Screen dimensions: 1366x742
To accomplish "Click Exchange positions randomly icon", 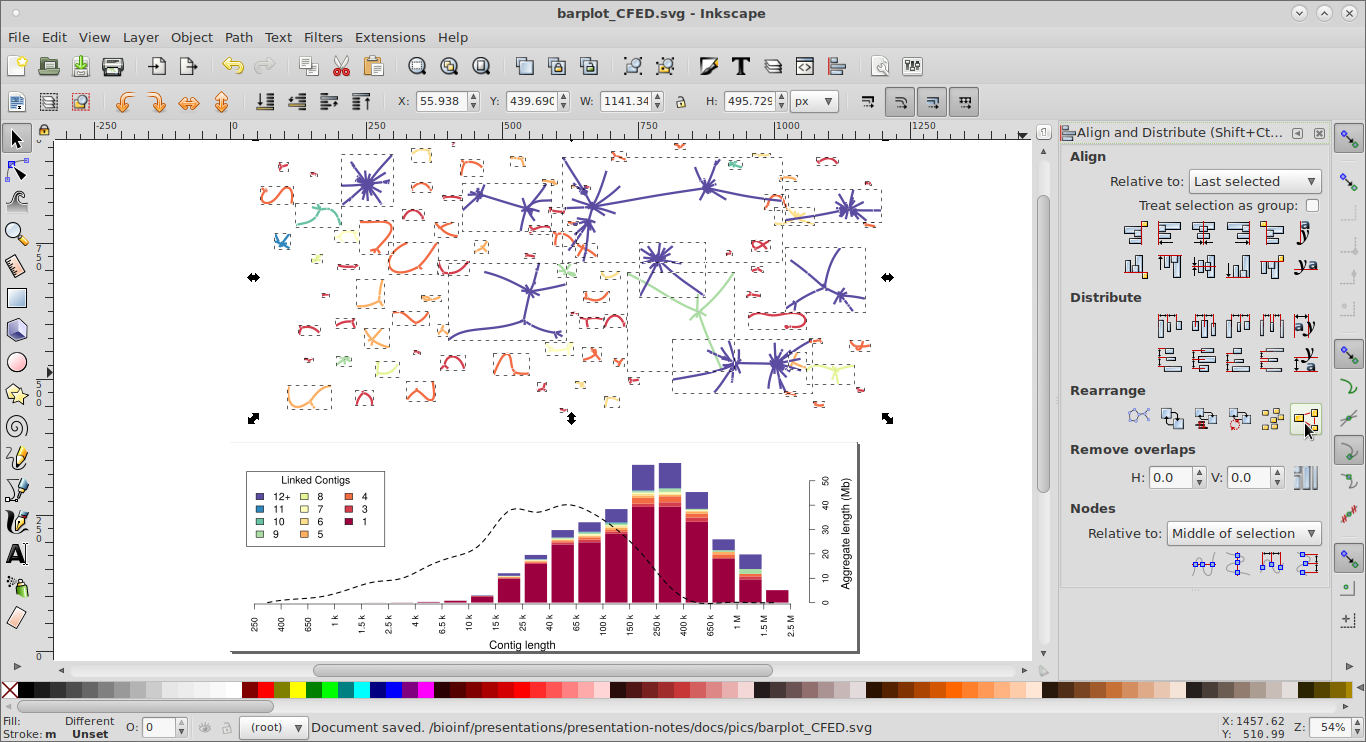I will point(1271,419).
